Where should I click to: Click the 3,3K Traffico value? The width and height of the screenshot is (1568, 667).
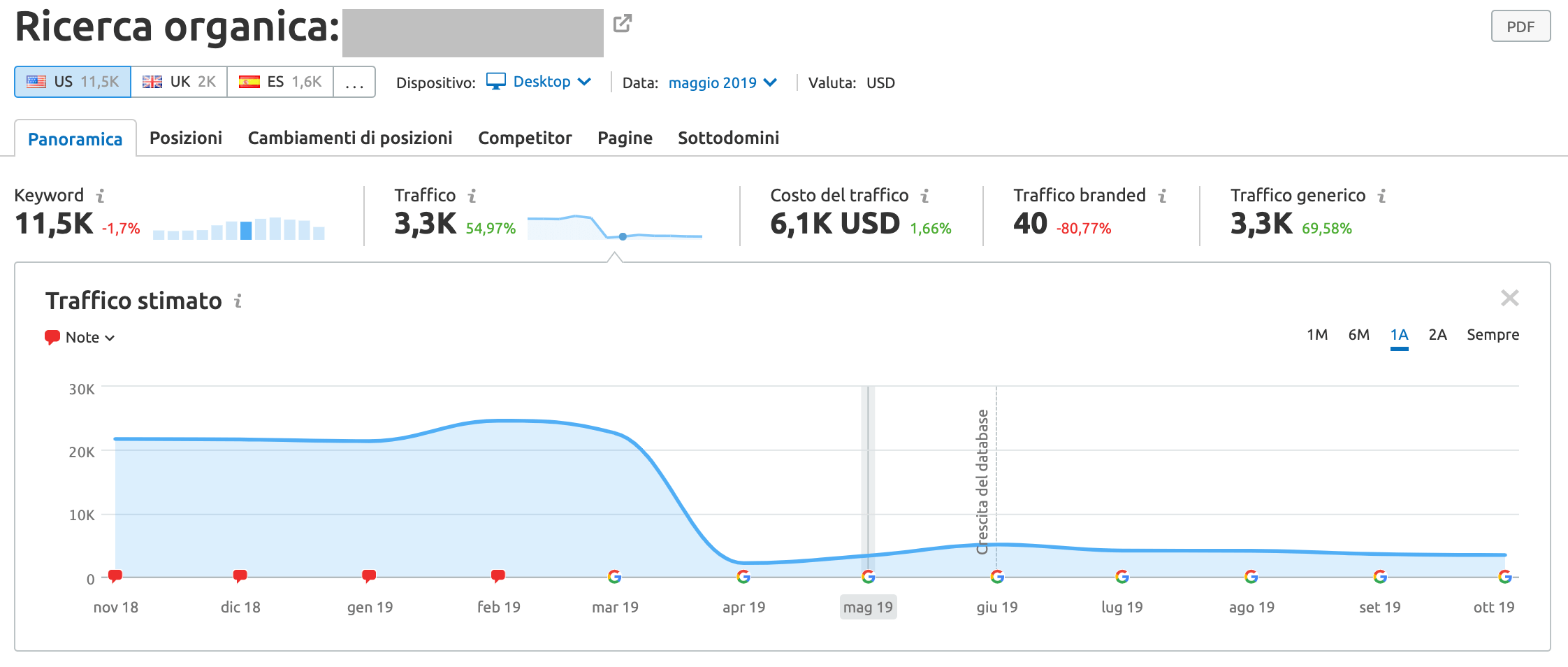point(426,224)
